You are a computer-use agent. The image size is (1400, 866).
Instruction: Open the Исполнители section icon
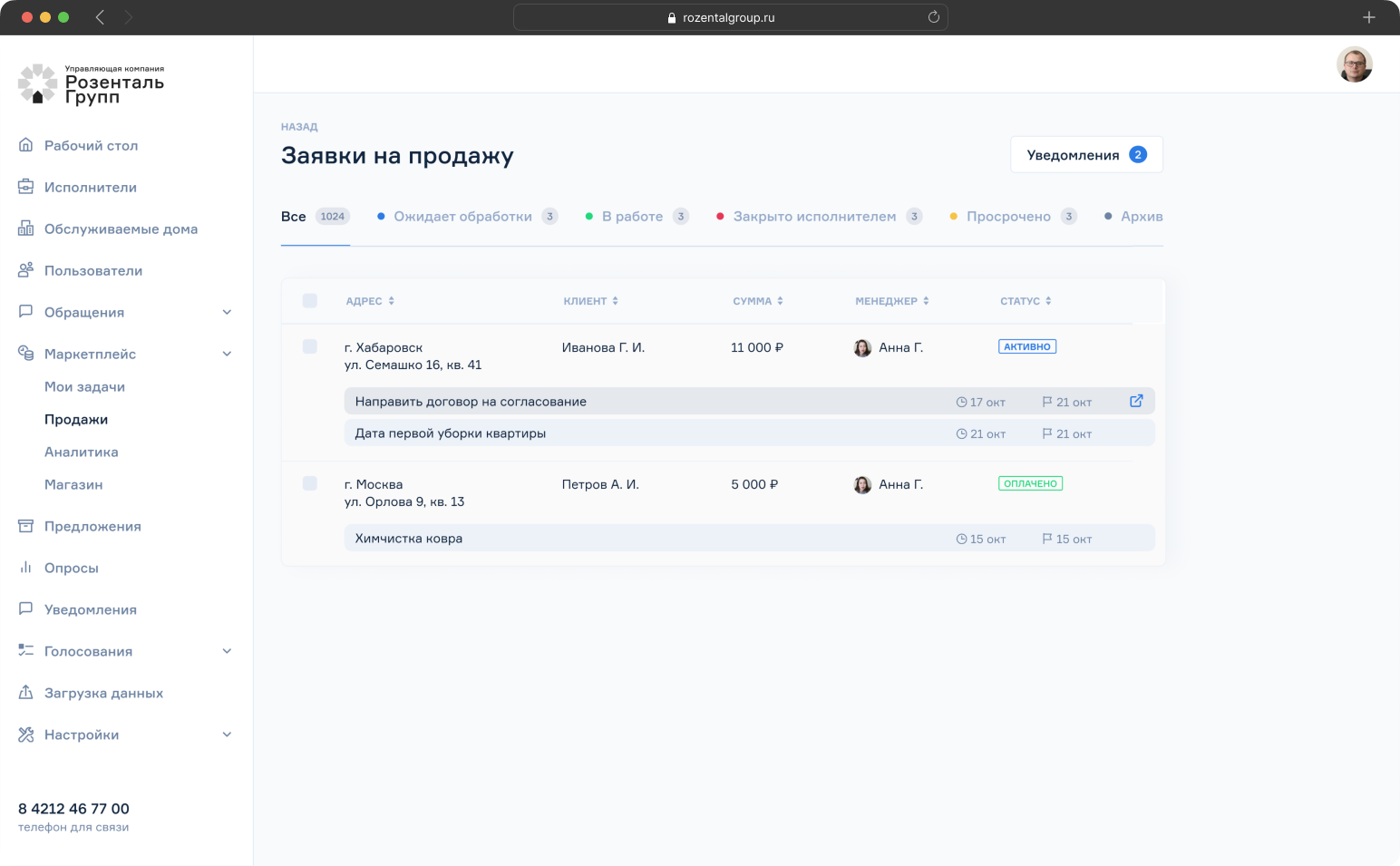click(x=25, y=187)
